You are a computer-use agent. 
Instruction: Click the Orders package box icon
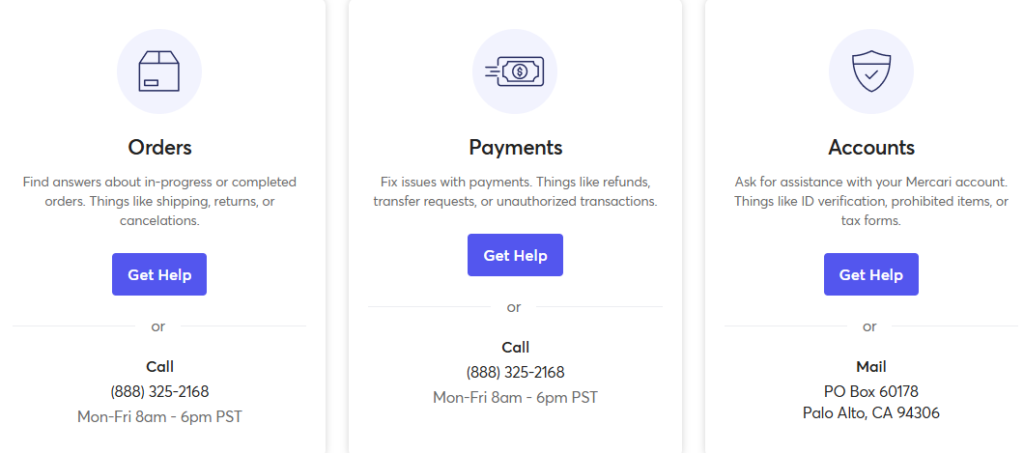(x=159, y=71)
